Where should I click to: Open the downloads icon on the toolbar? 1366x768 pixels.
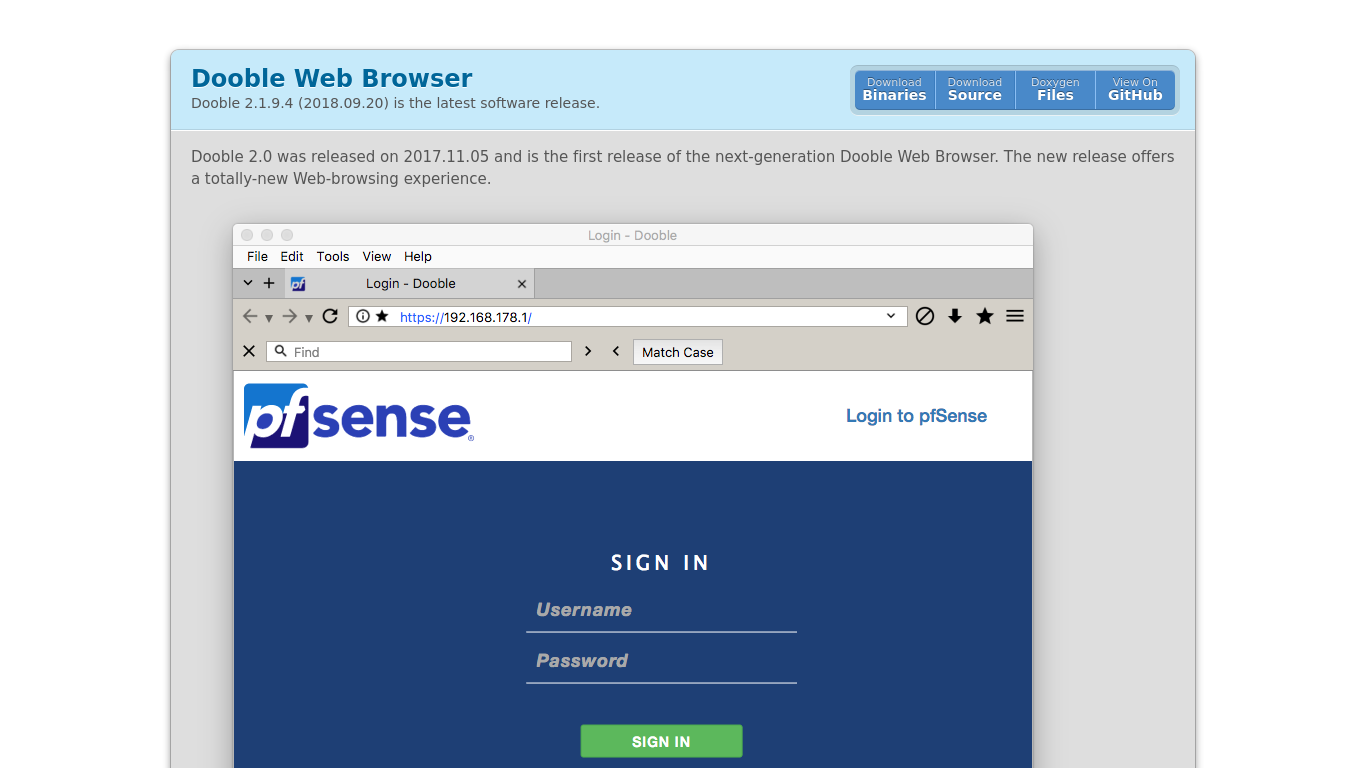pos(954,316)
